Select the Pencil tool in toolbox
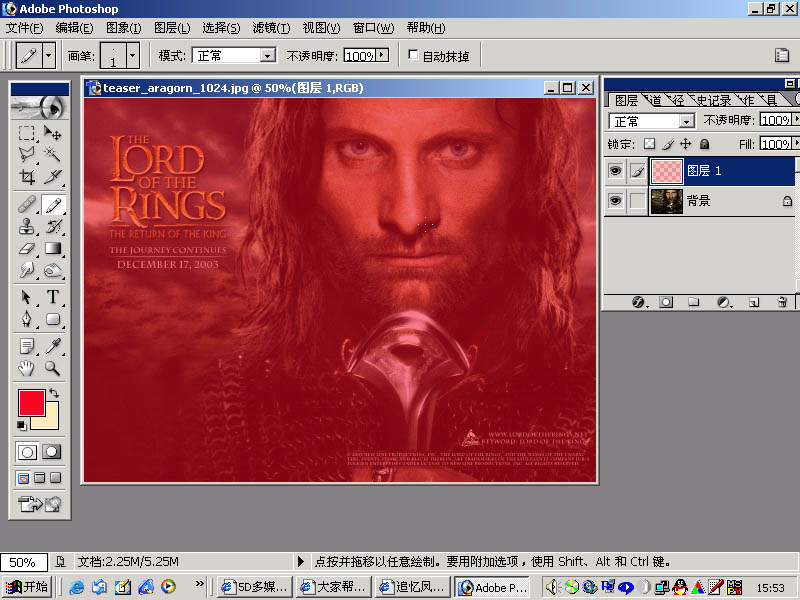Screen dimensions: 800x600 point(53,205)
